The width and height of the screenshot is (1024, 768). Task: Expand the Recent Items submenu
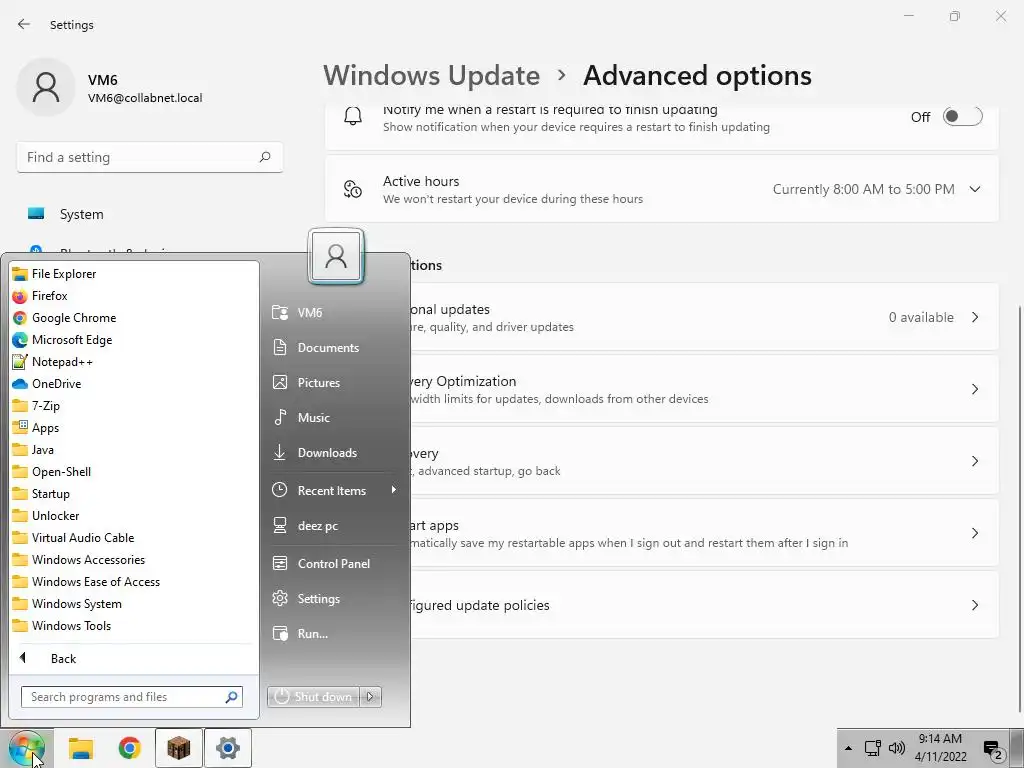coord(334,490)
